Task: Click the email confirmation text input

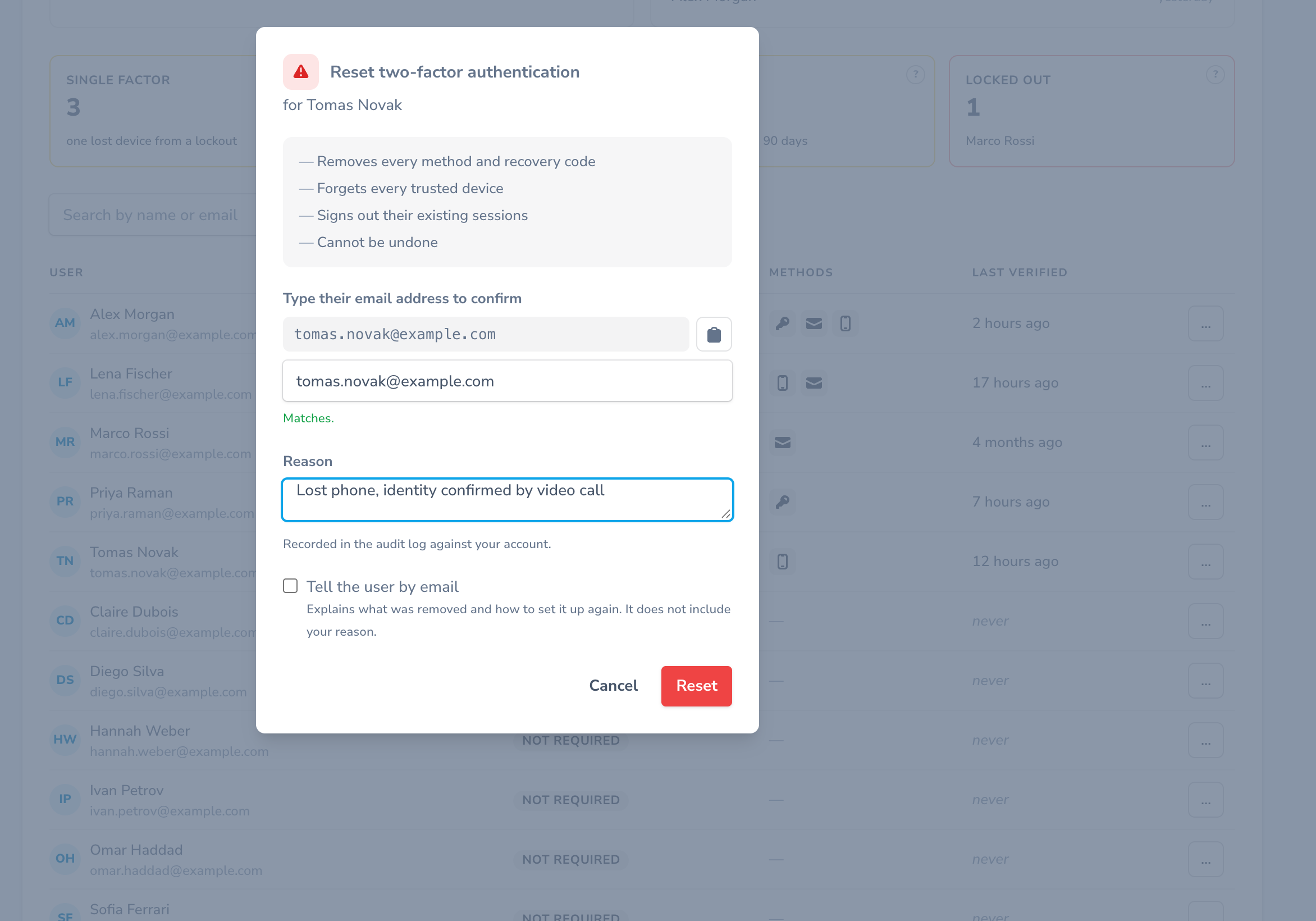Action: [508, 381]
